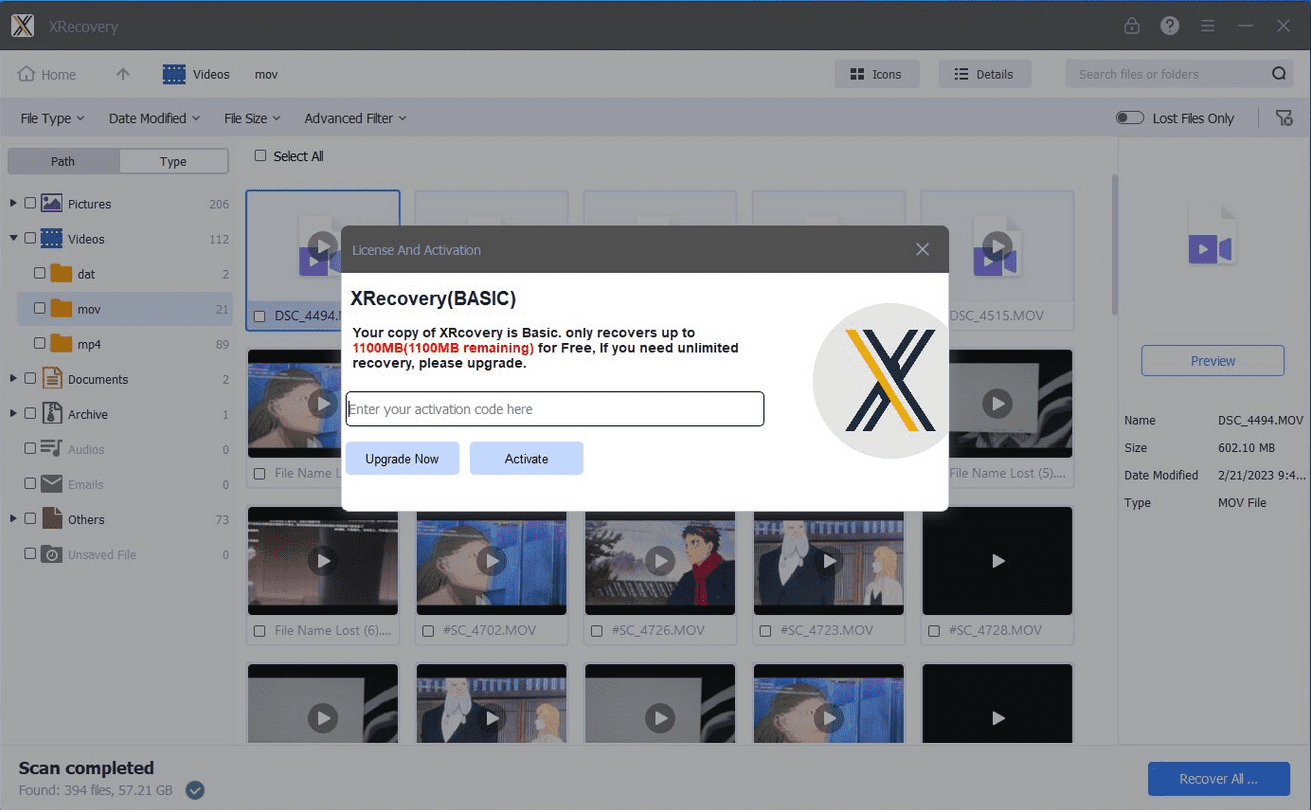The image size is (1311, 810).
Task: Click the Others category icon
Action: tap(52, 519)
